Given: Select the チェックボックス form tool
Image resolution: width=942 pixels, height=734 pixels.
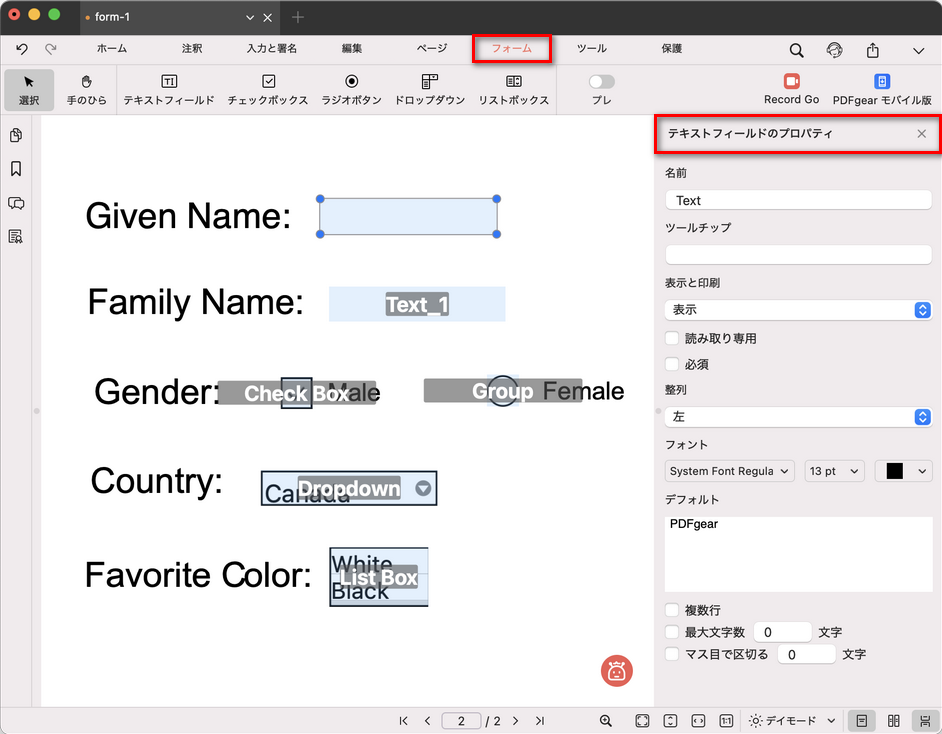Looking at the screenshot, I should [268, 89].
